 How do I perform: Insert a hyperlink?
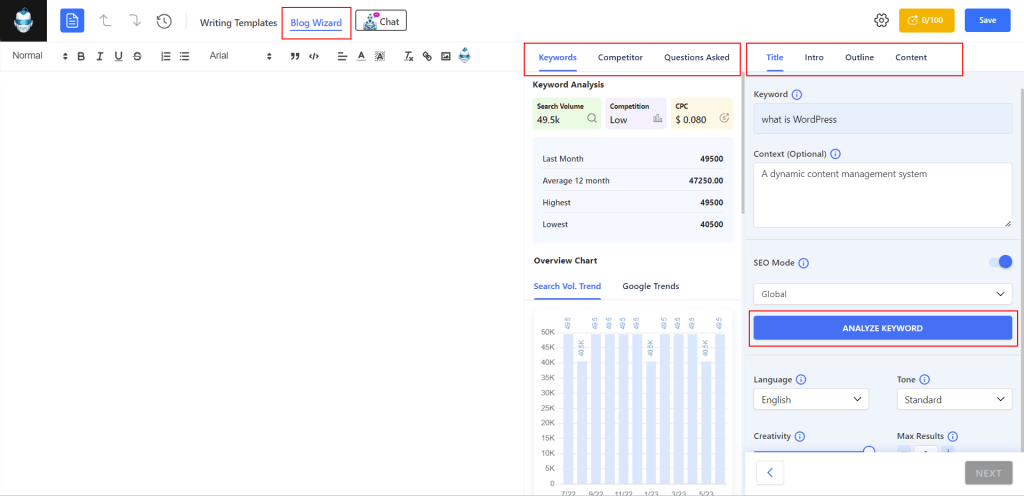tap(427, 57)
